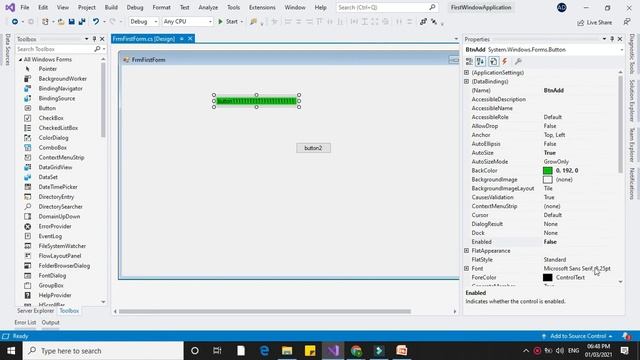640x360 pixels.
Task: Click the Enabled property False value
Action: click(x=550, y=242)
